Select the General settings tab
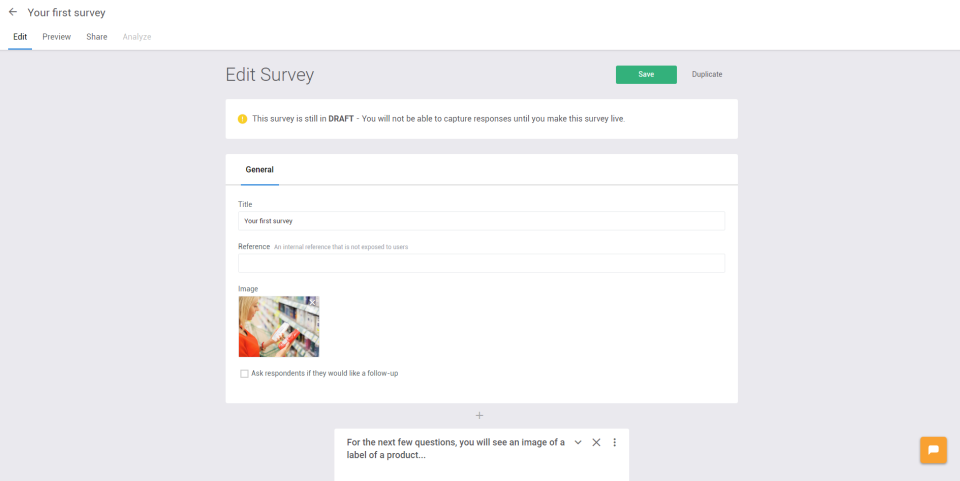960x481 pixels. (x=260, y=170)
